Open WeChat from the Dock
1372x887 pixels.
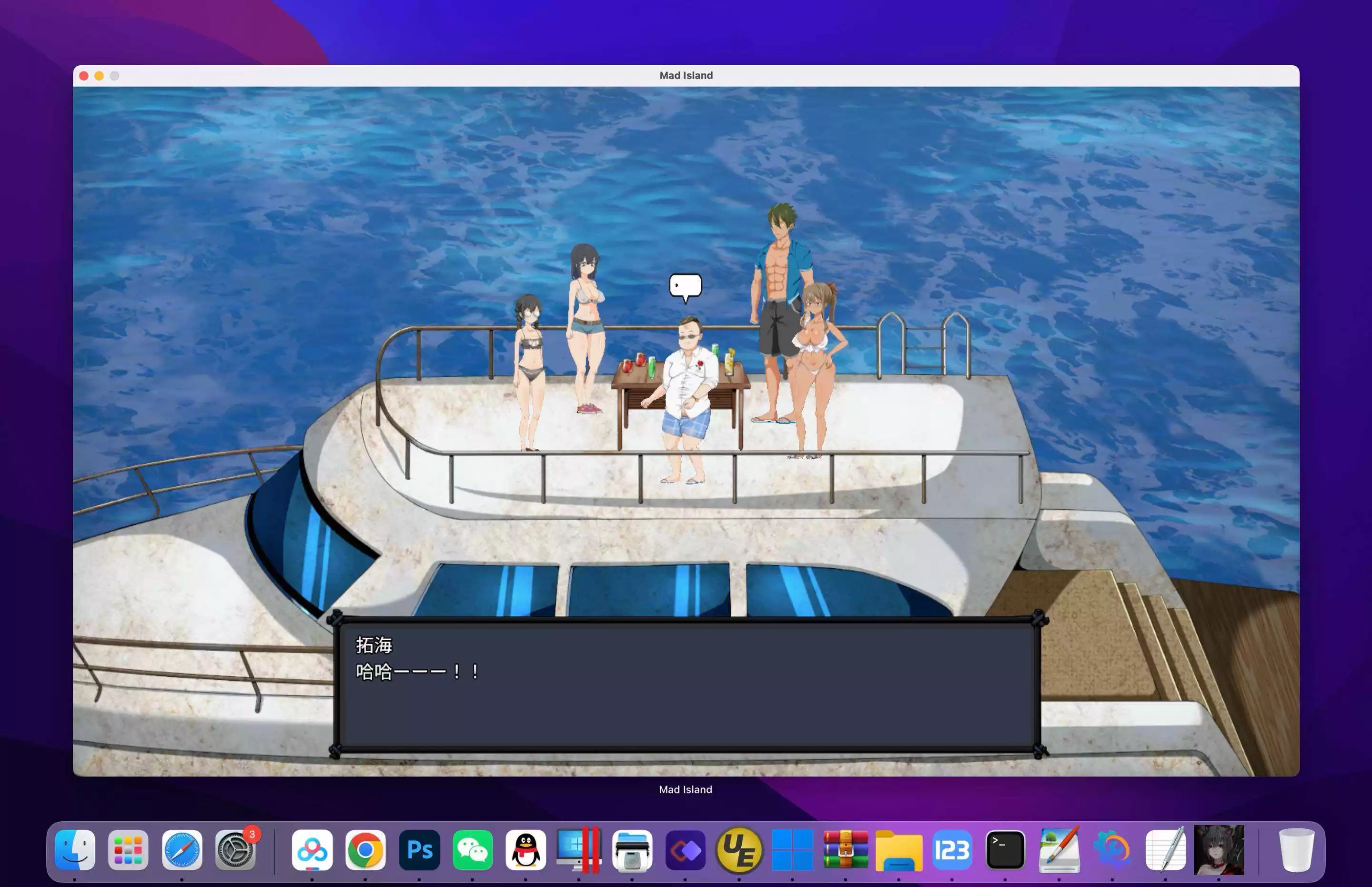click(x=472, y=850)
